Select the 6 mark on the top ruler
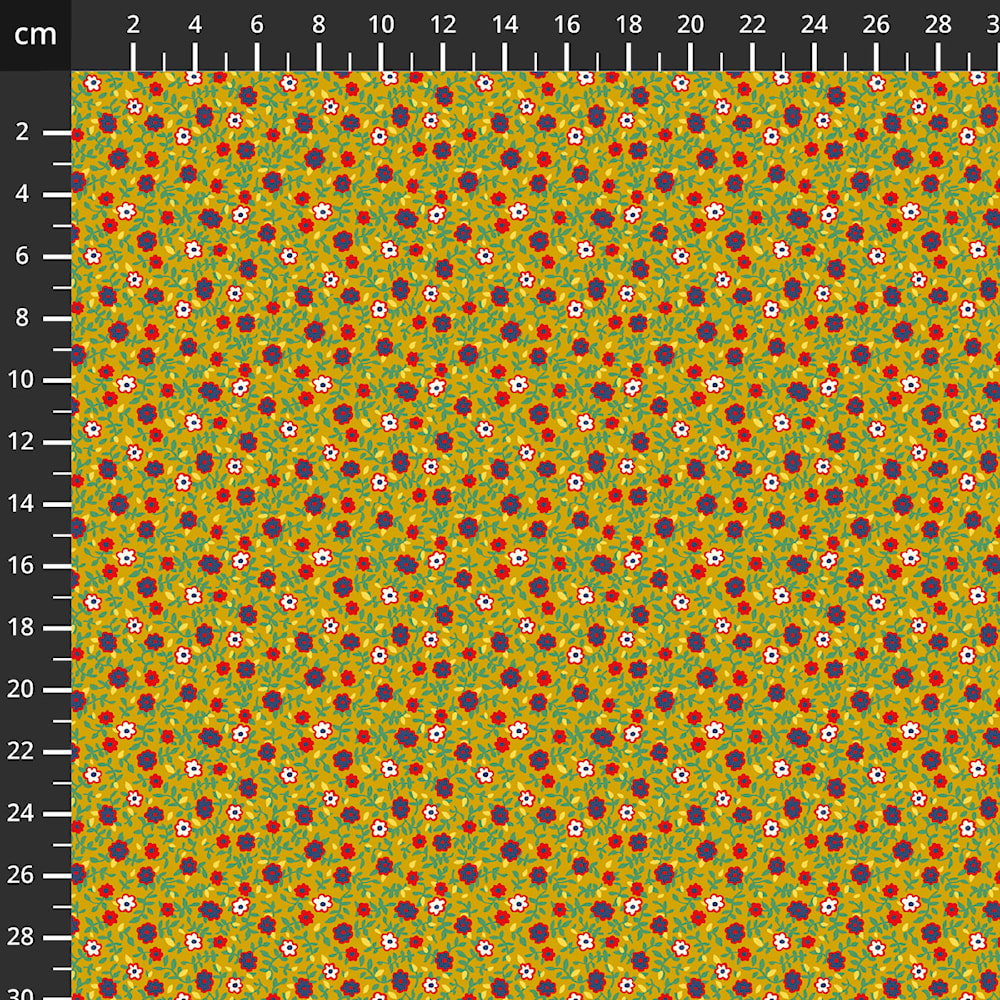The image size is (1000, 1000). [x=257, y=26]
